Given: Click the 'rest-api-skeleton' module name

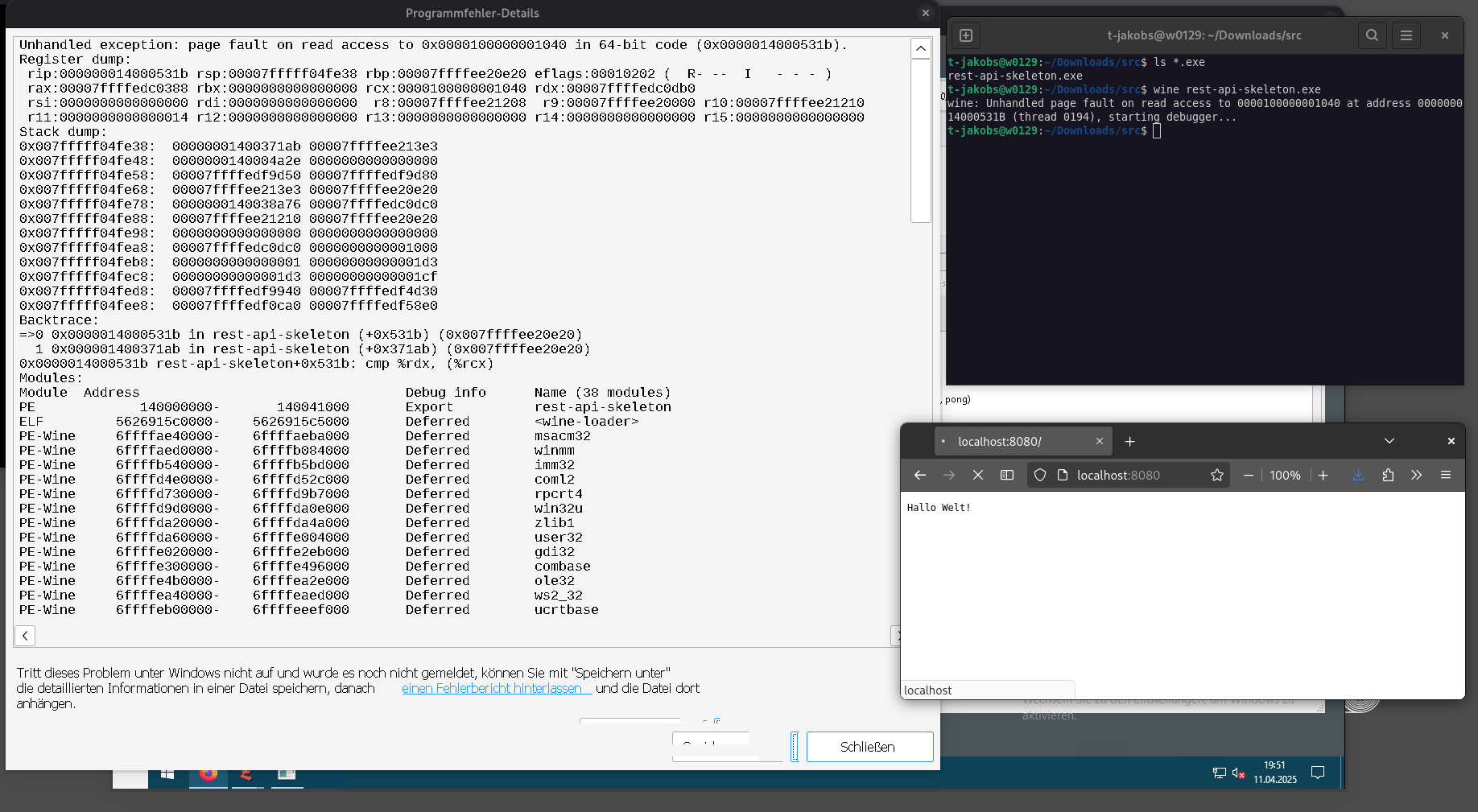Looking at the screenshot, I should pyautogui.click(x=603, y=407).
